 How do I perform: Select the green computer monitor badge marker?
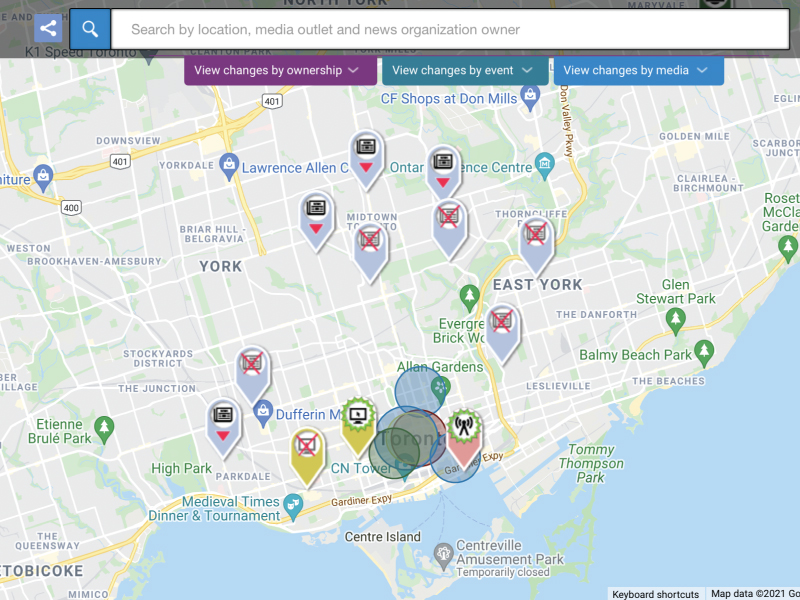358,418
